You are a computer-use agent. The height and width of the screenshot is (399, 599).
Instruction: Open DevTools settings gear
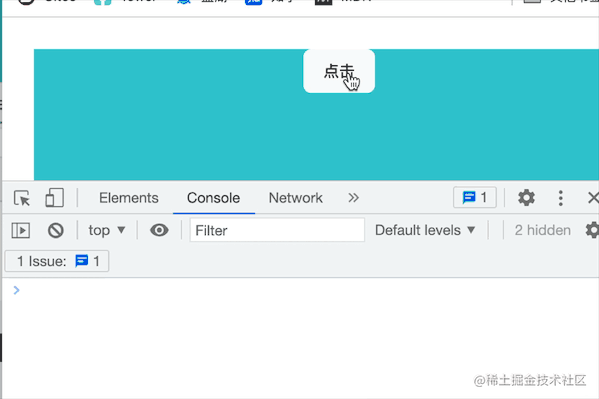(x=526, y=198)
